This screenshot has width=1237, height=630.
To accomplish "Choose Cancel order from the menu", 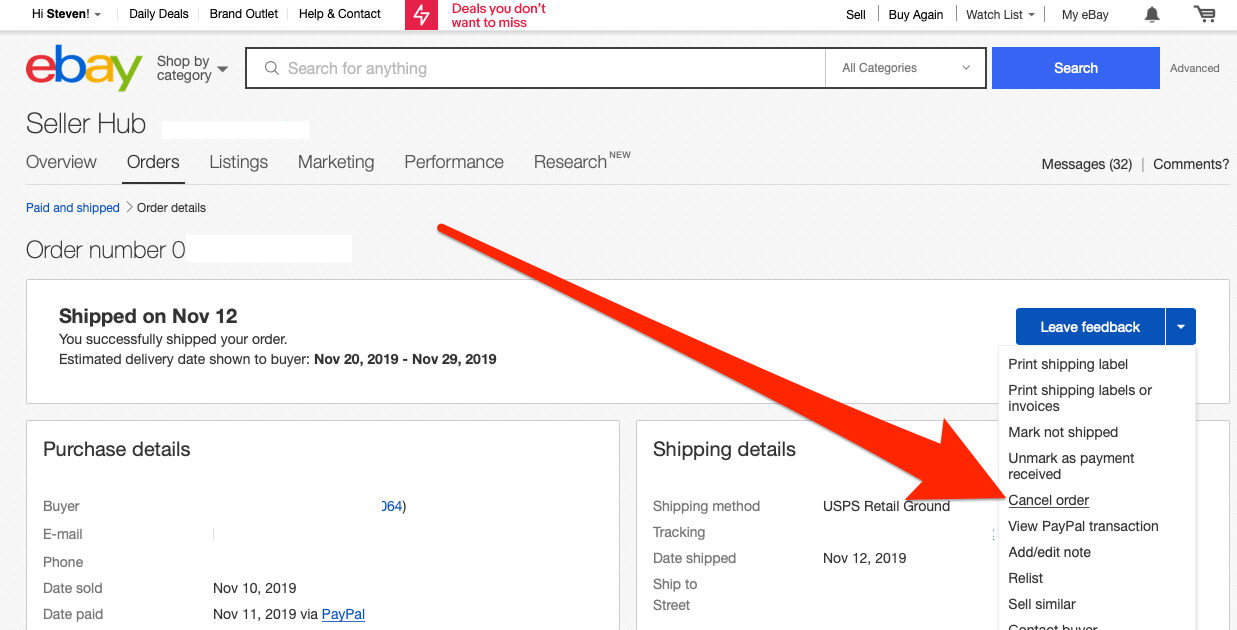I will pos(1049,500).
